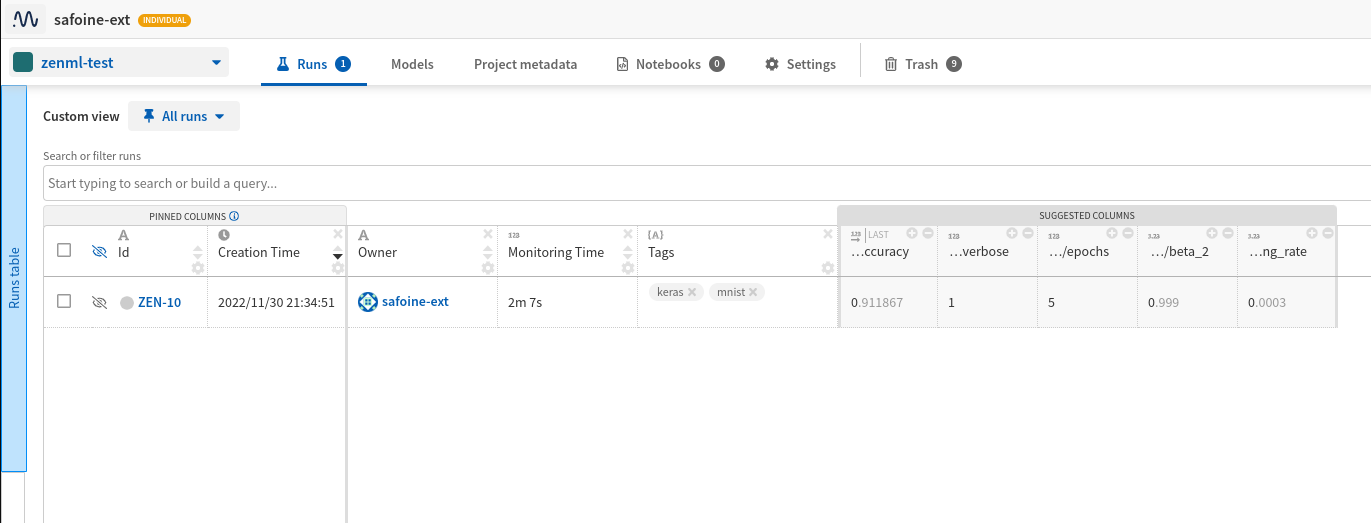The height and width of the screenshot is (523, 1371).
Task: Toggle visibility eye for ZEN-10
Action: (x=99, y=302)
